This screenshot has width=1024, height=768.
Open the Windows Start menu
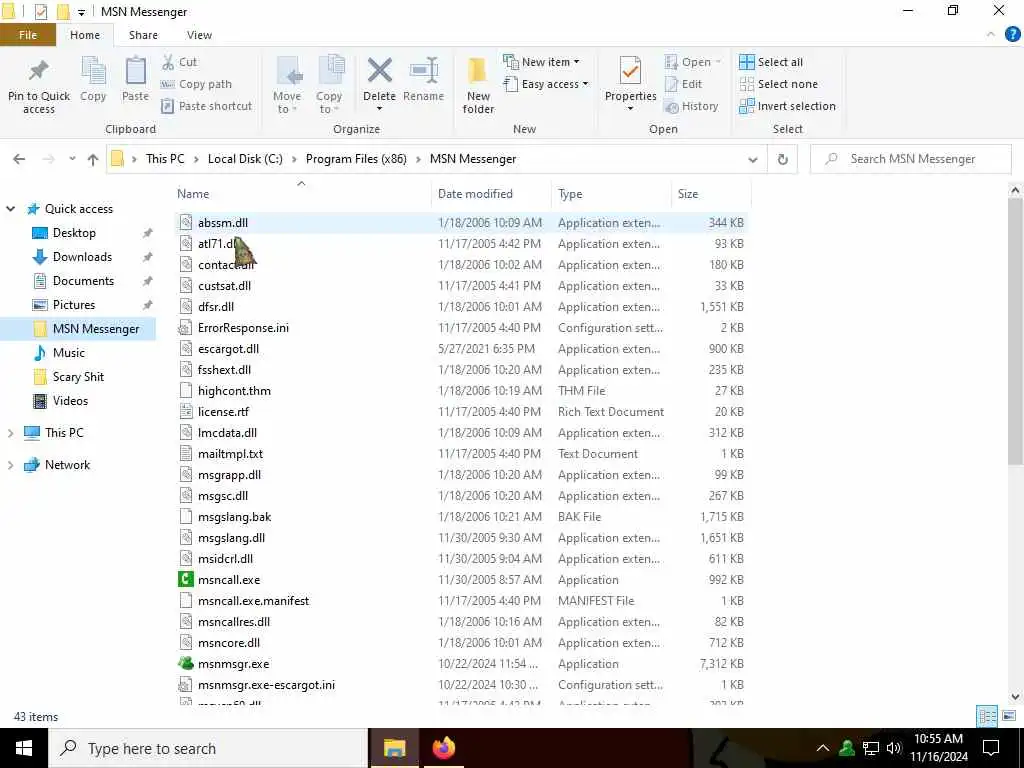(x=24, y=748)
